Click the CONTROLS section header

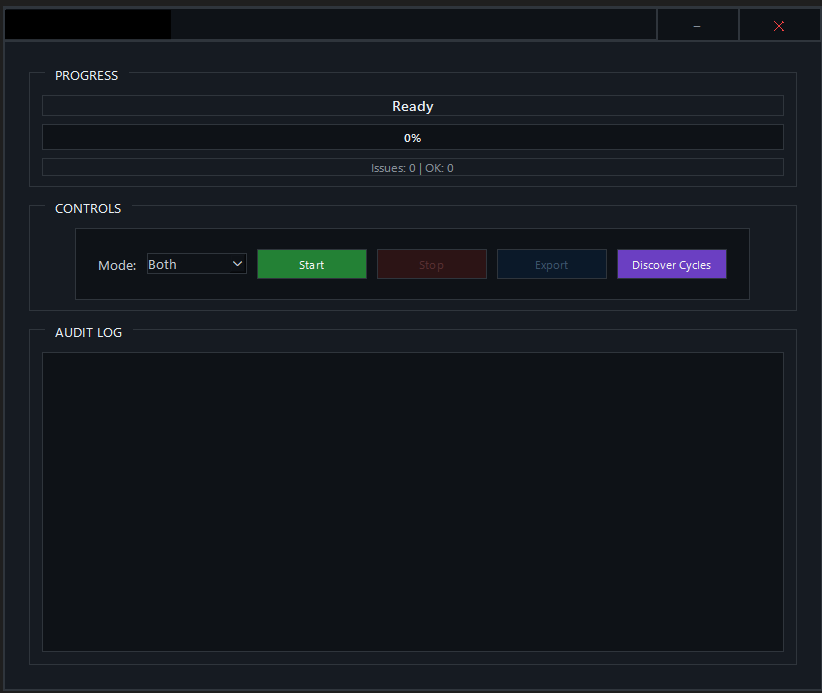point(88,208)
